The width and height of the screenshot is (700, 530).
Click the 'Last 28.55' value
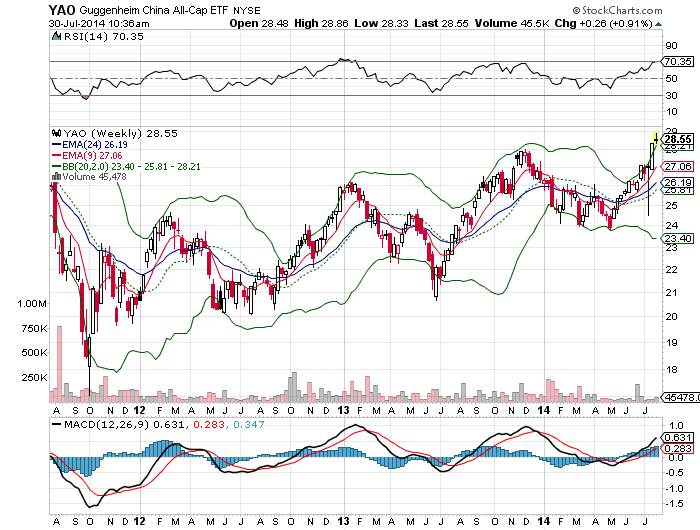(441, 23)
